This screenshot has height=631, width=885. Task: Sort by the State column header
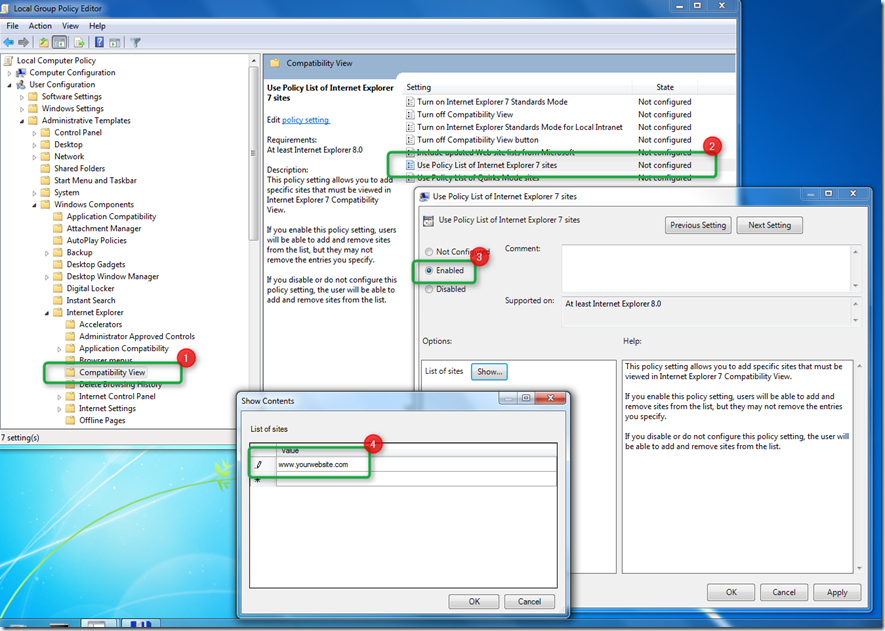(x=665, y=87)
